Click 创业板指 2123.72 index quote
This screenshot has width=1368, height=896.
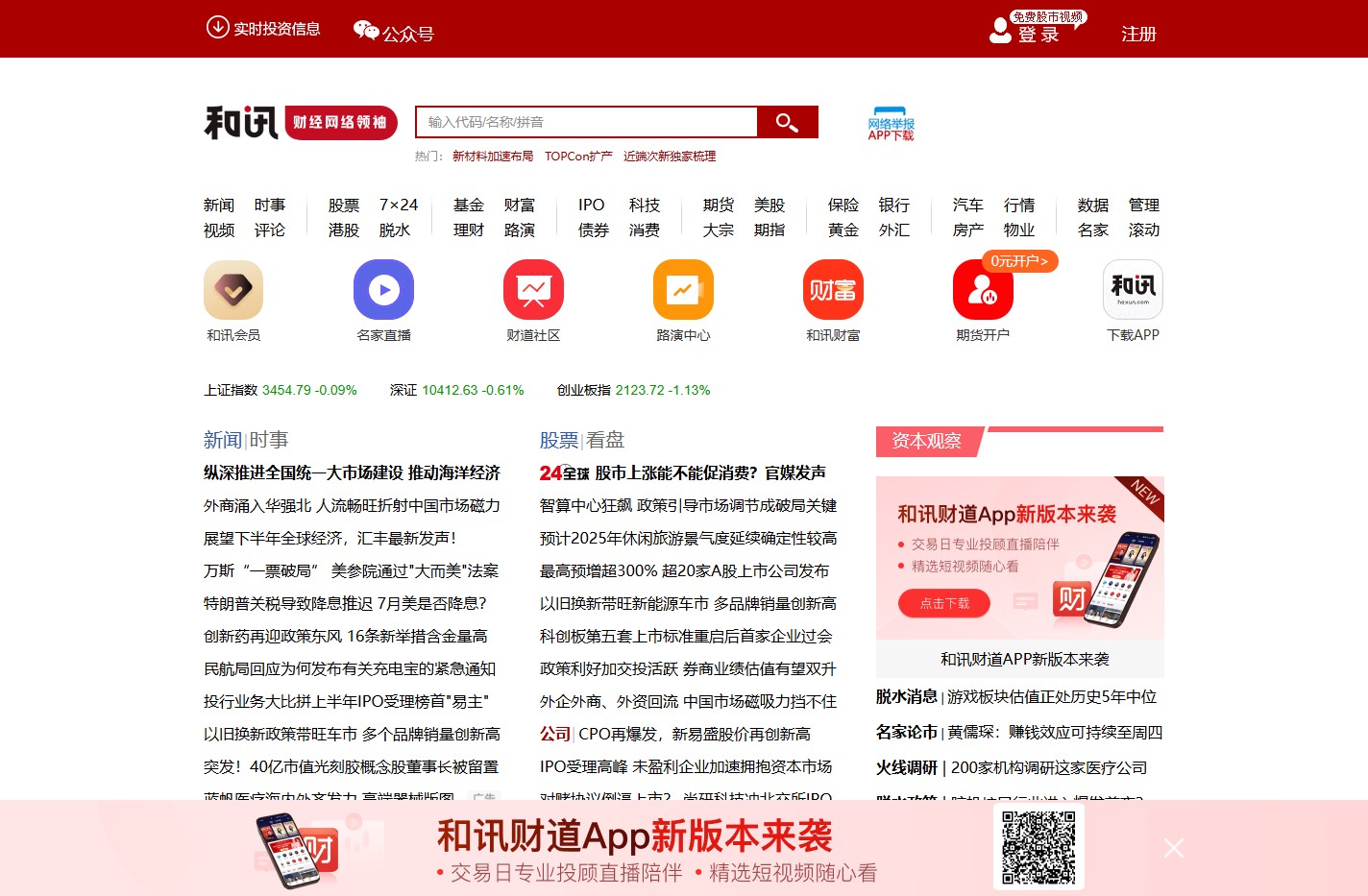(634, 390)
